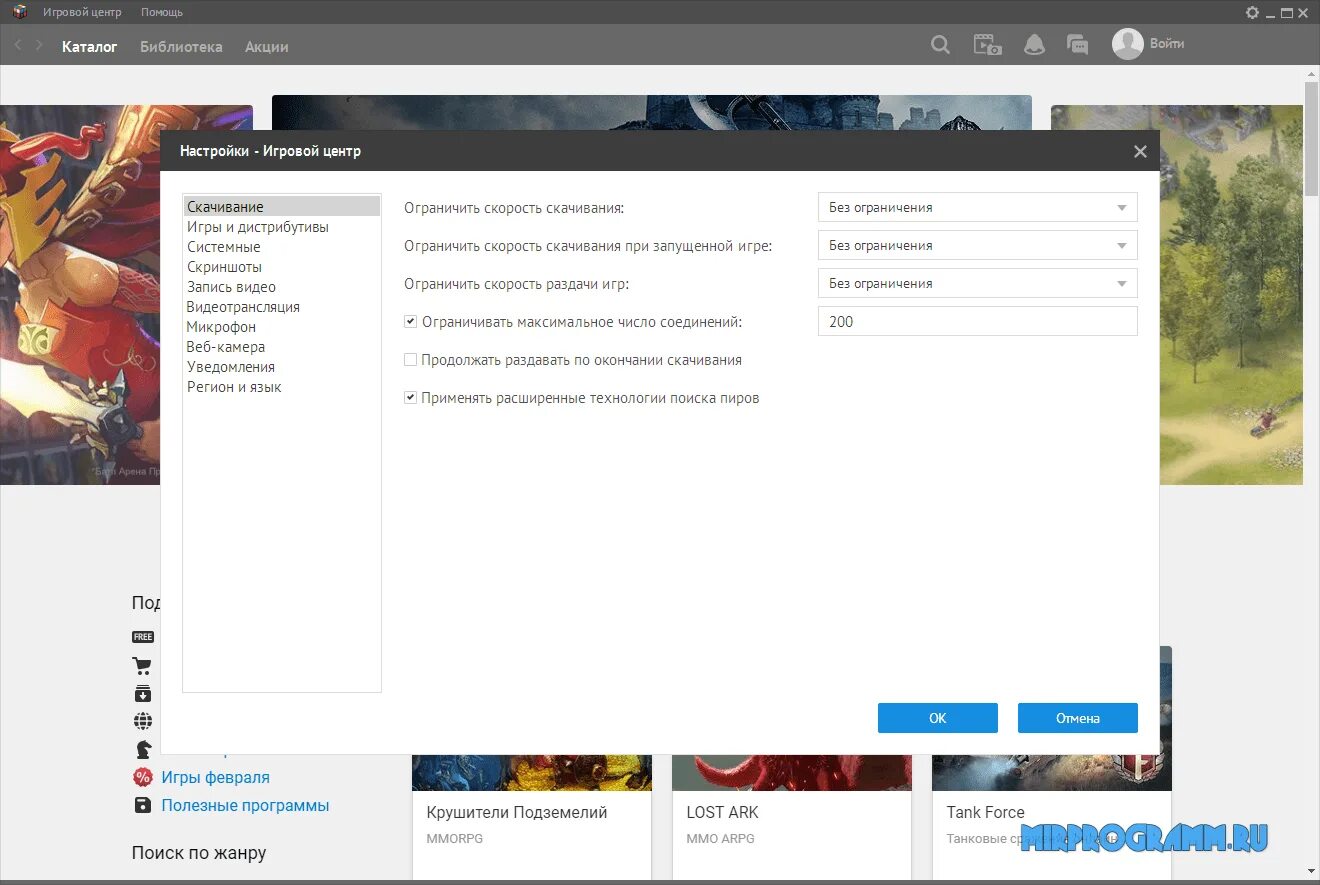
Task: Open the game upload speed limit dropdown
Action: (978, 283)
